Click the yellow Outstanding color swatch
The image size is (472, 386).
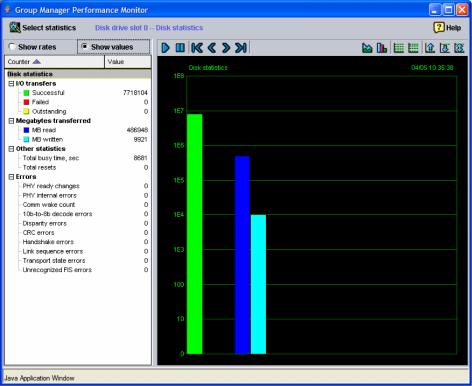[x=26, y=111]
